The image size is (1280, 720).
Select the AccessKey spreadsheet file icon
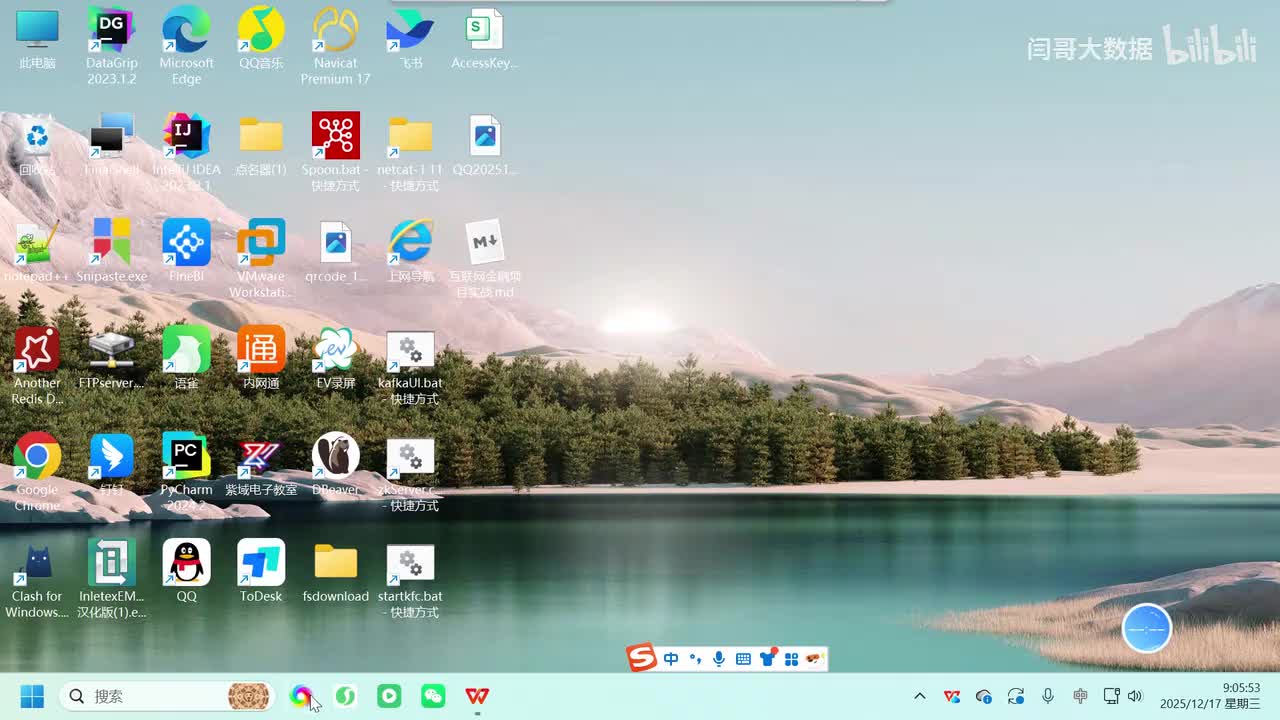click(484, 40)
